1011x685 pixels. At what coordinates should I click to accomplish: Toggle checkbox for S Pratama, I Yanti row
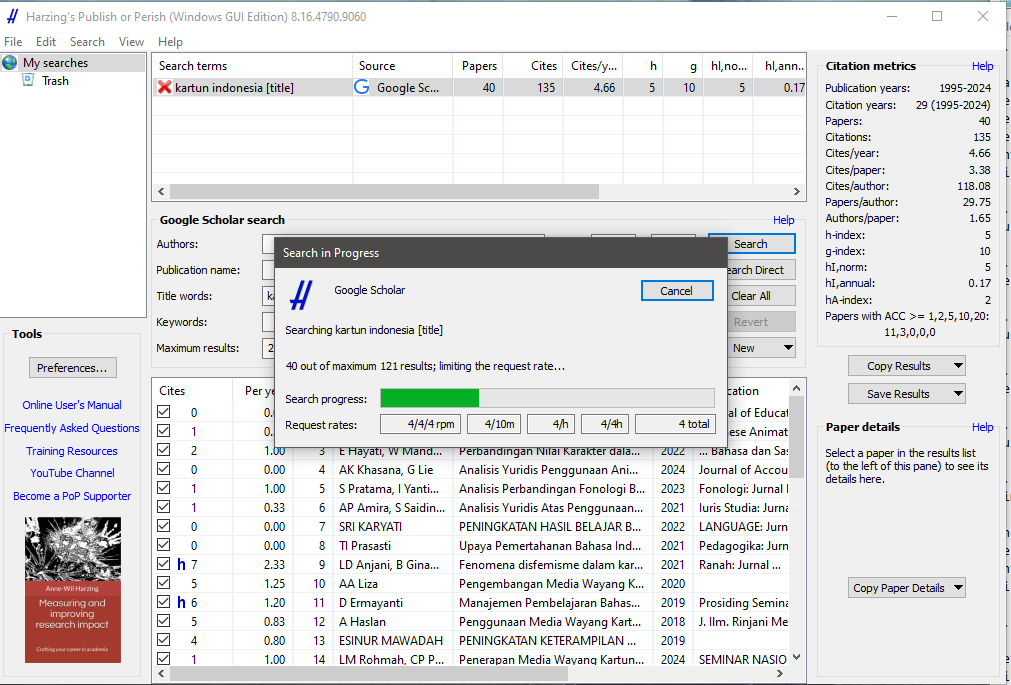tap(164, 488)
